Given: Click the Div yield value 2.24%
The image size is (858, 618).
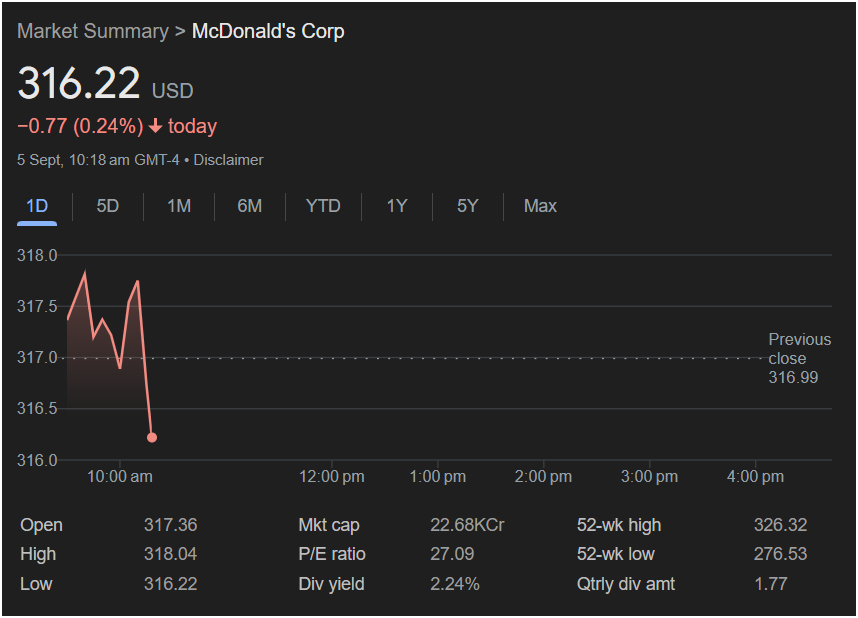Looking at the screenshot, I should (x=455, y=584).
